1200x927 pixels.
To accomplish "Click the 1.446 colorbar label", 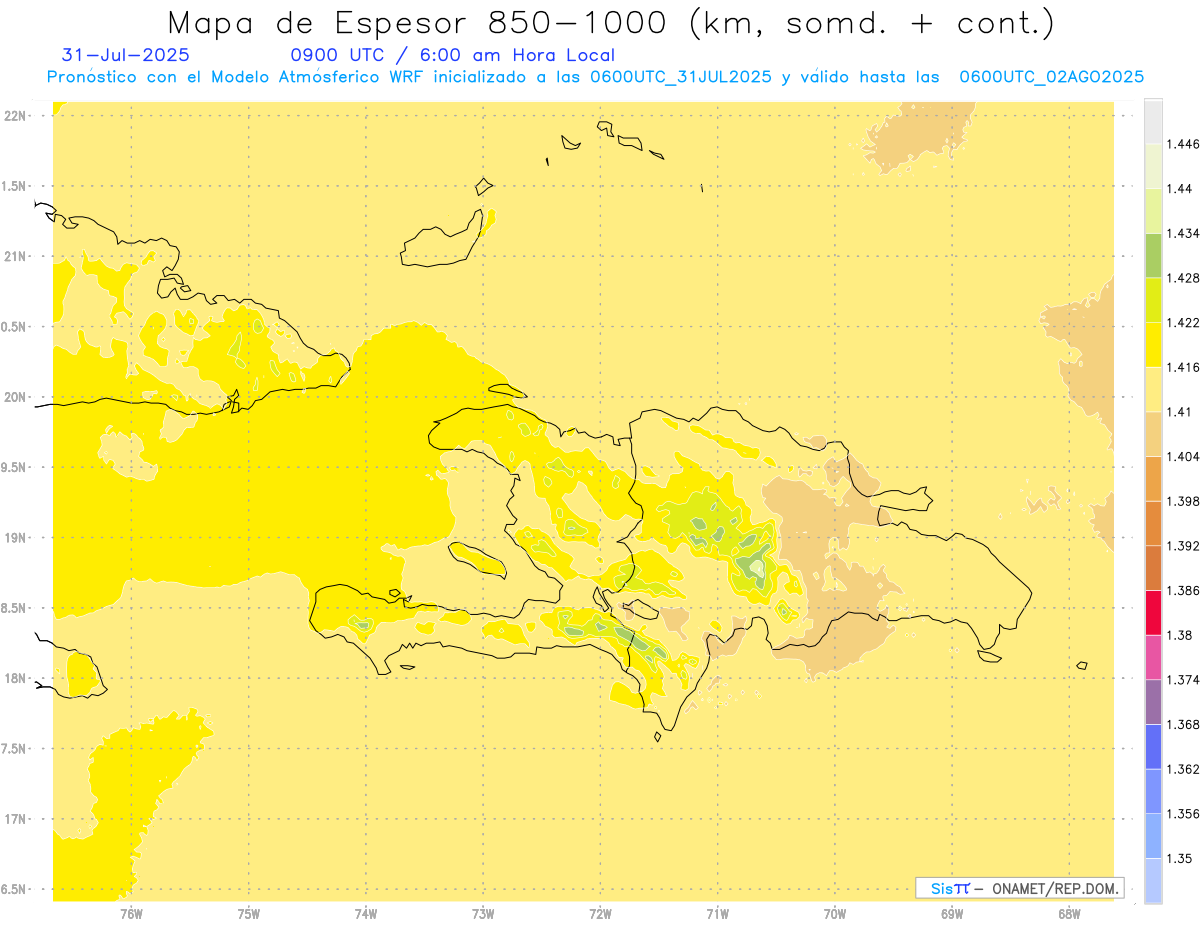I will click(x=1182, y=144).
